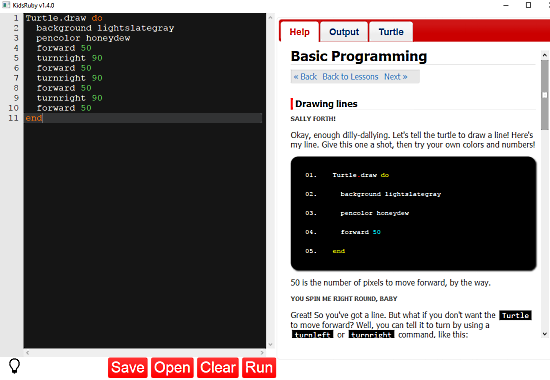Return via Back to Lessons link

tap(350, 77)
